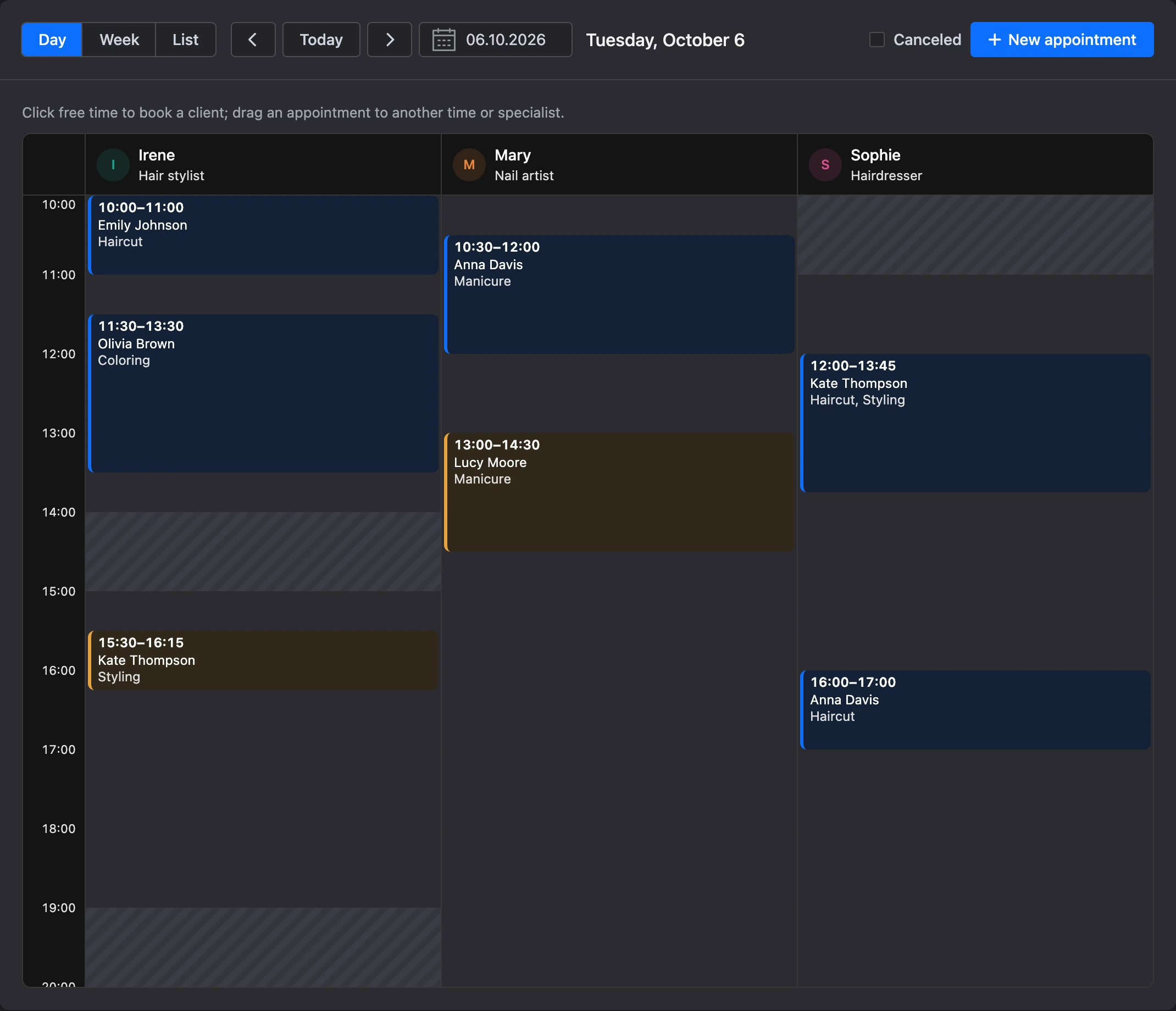Click the Tuesday, October 6 heading
The width and height of the screenshot is (1176, 1011).
coord(665,40)
